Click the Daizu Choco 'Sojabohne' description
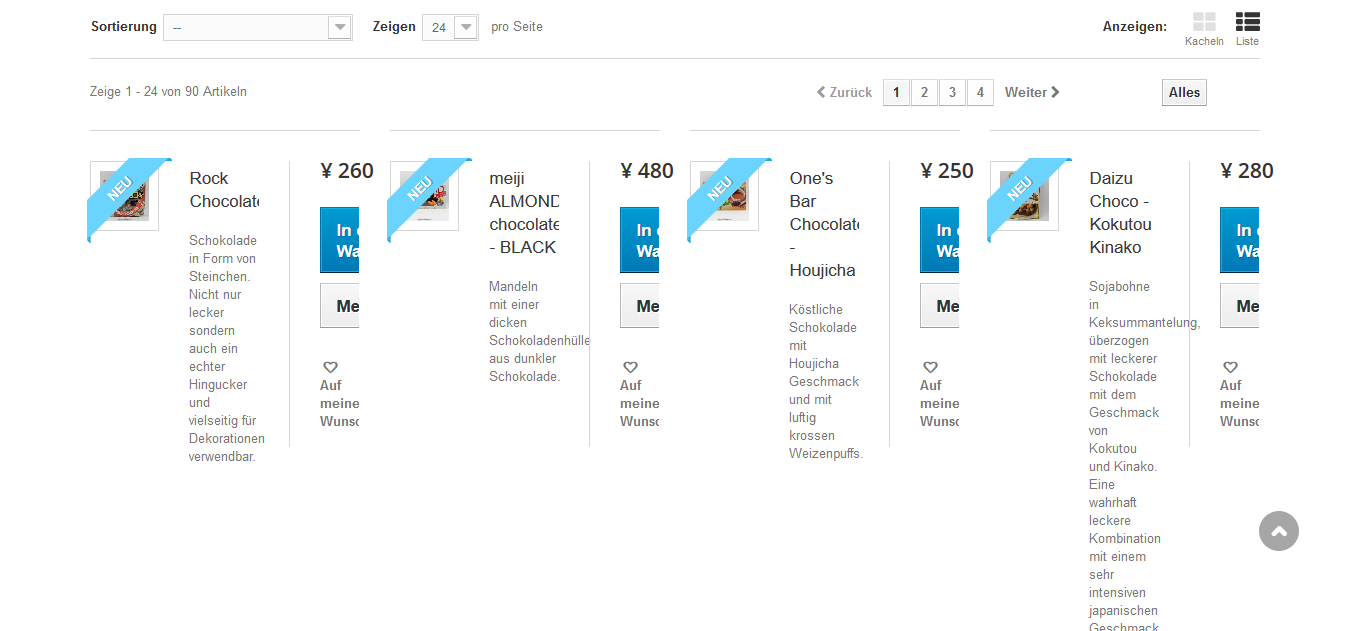 point(1144,457)
